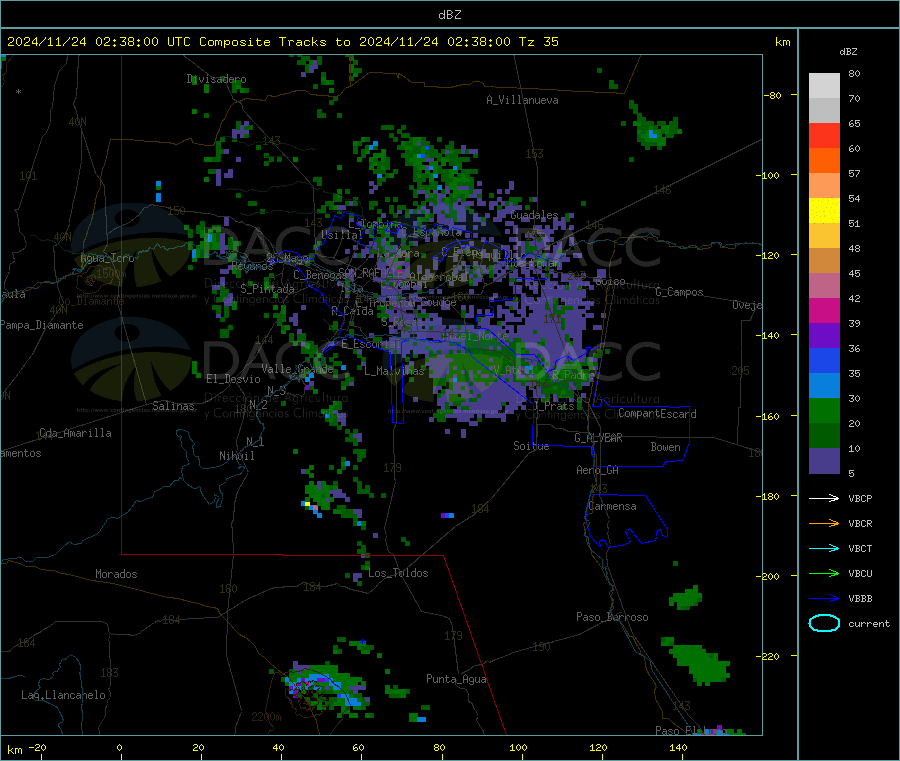The width and height of the screenshot is (900, 761).
Task: Select the slate purple 5-10 dBZ color band
Action: coord(824,461)
